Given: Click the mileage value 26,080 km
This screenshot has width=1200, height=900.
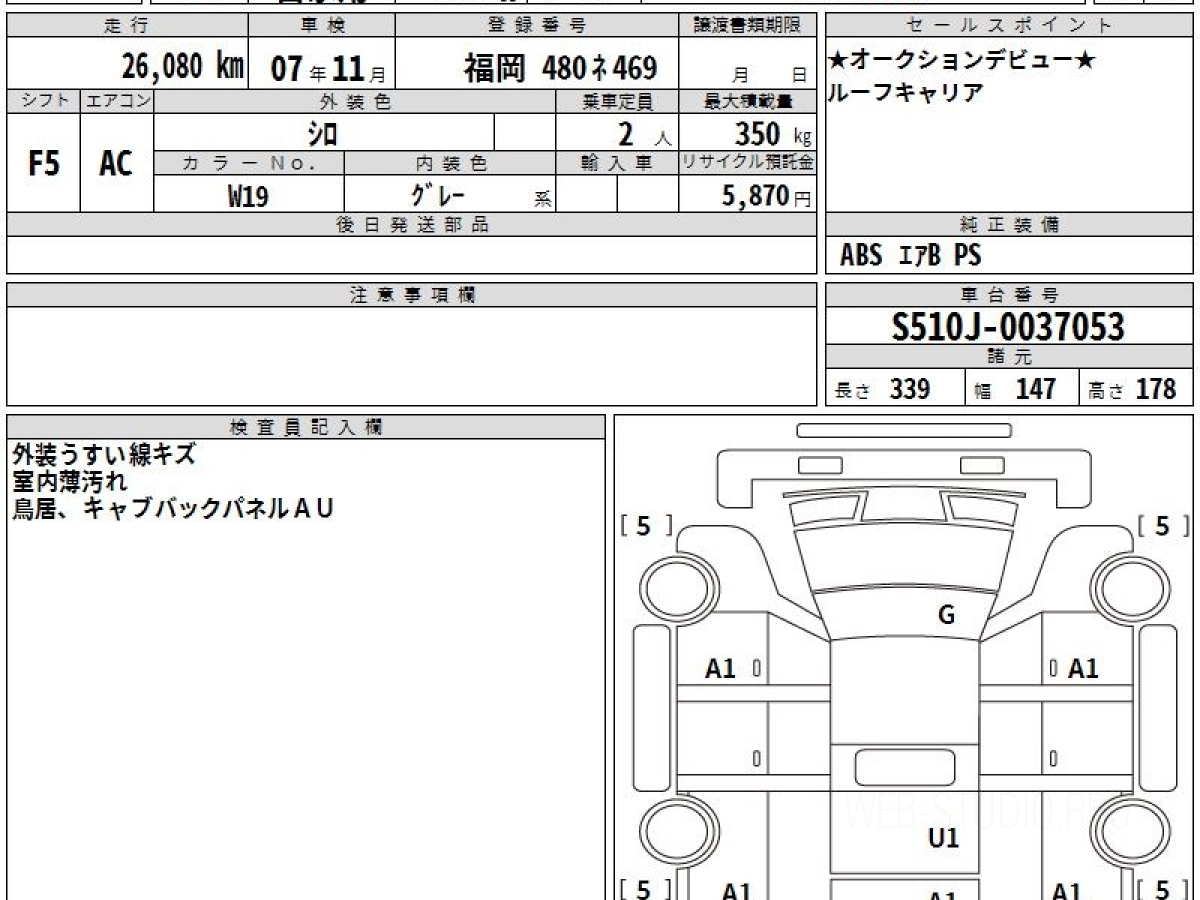Looking at the screenshot, I should pos(183,67).
